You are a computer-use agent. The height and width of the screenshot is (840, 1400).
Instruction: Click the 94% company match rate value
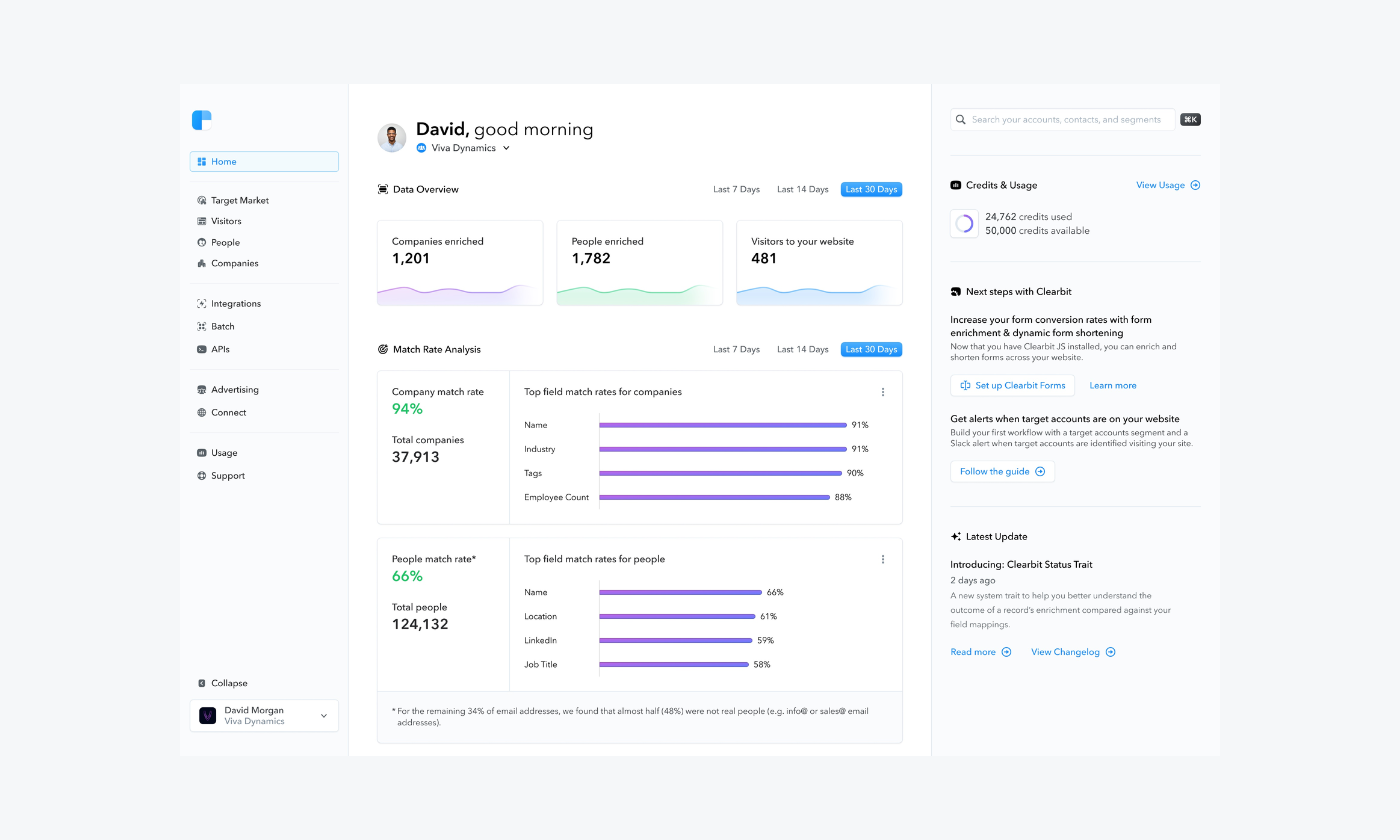pyautogui.click(x=407, y=409)
